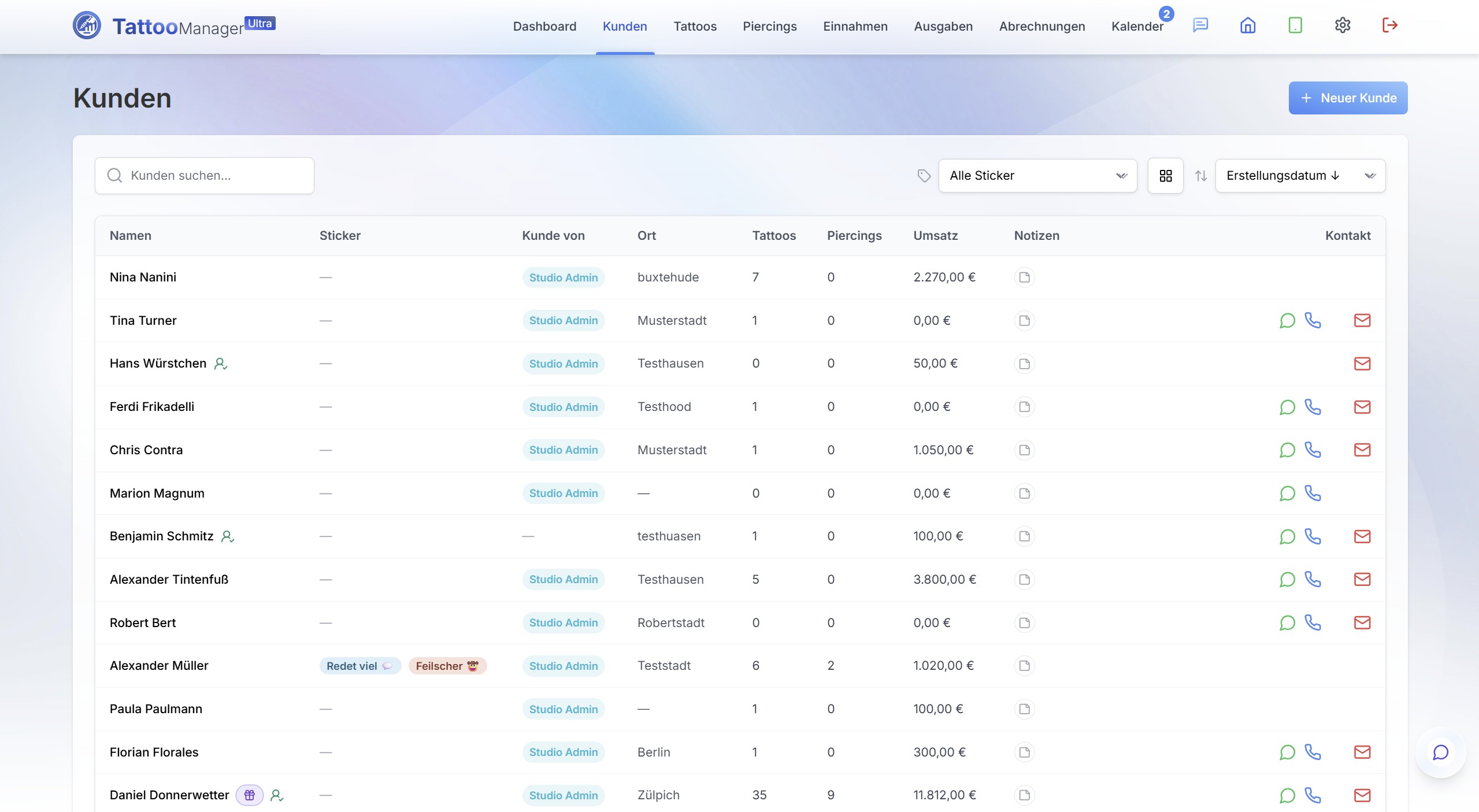Click the Feilscher sticker
The image size is (1479, 812).
click(x=447, y=666)
